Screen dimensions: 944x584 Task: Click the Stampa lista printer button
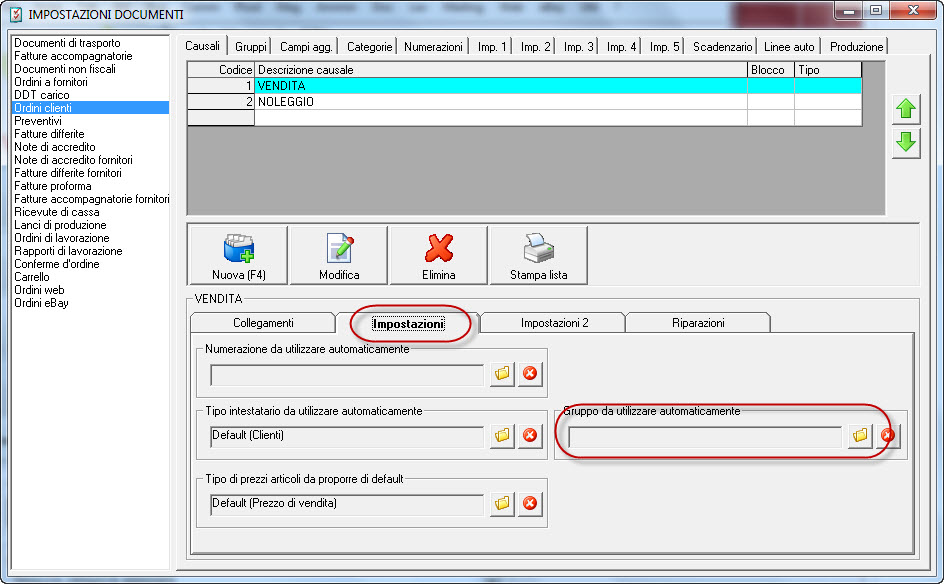[538, 255]
